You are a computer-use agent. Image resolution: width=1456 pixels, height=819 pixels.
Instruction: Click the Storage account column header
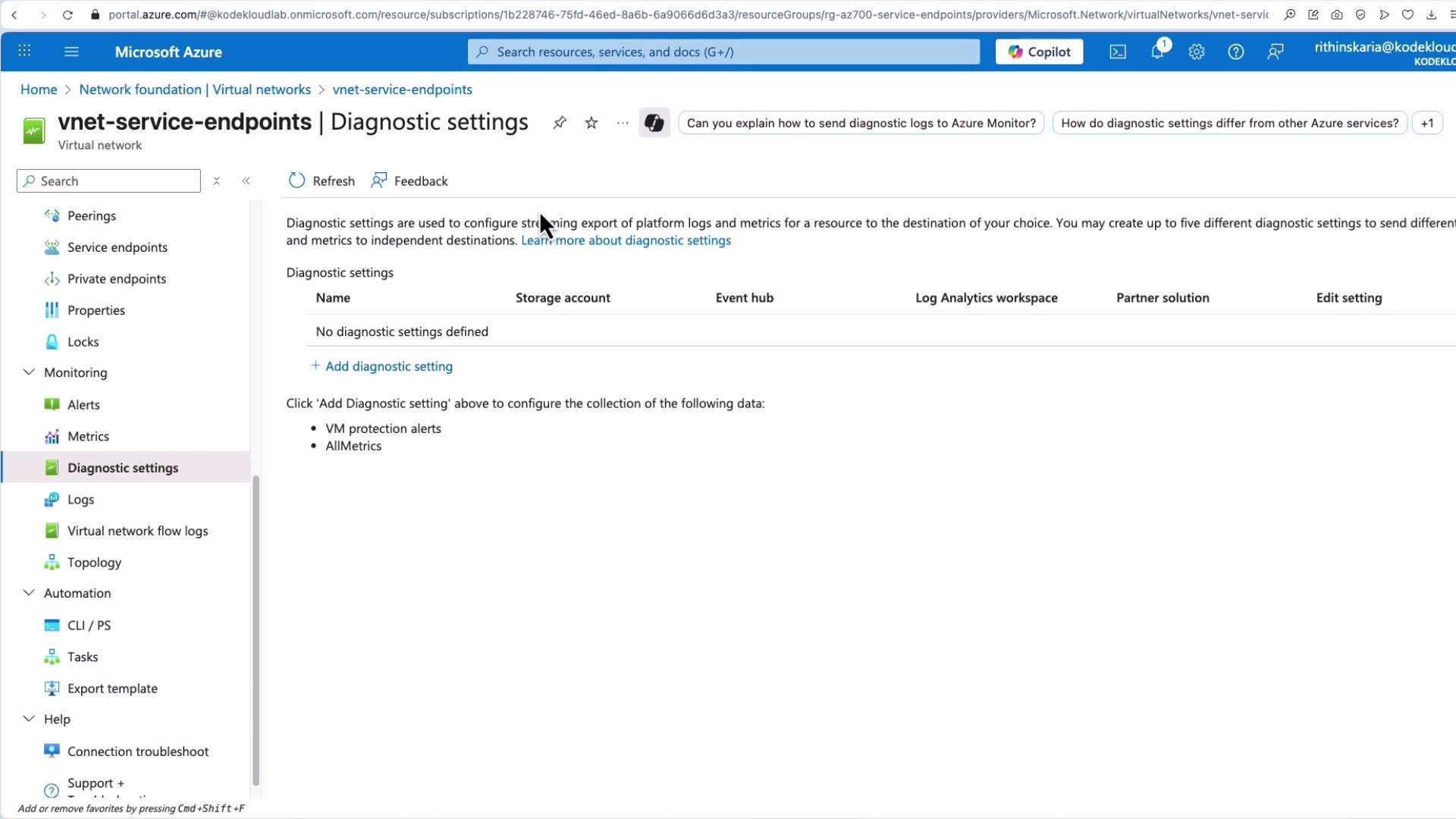pos(563,298)
